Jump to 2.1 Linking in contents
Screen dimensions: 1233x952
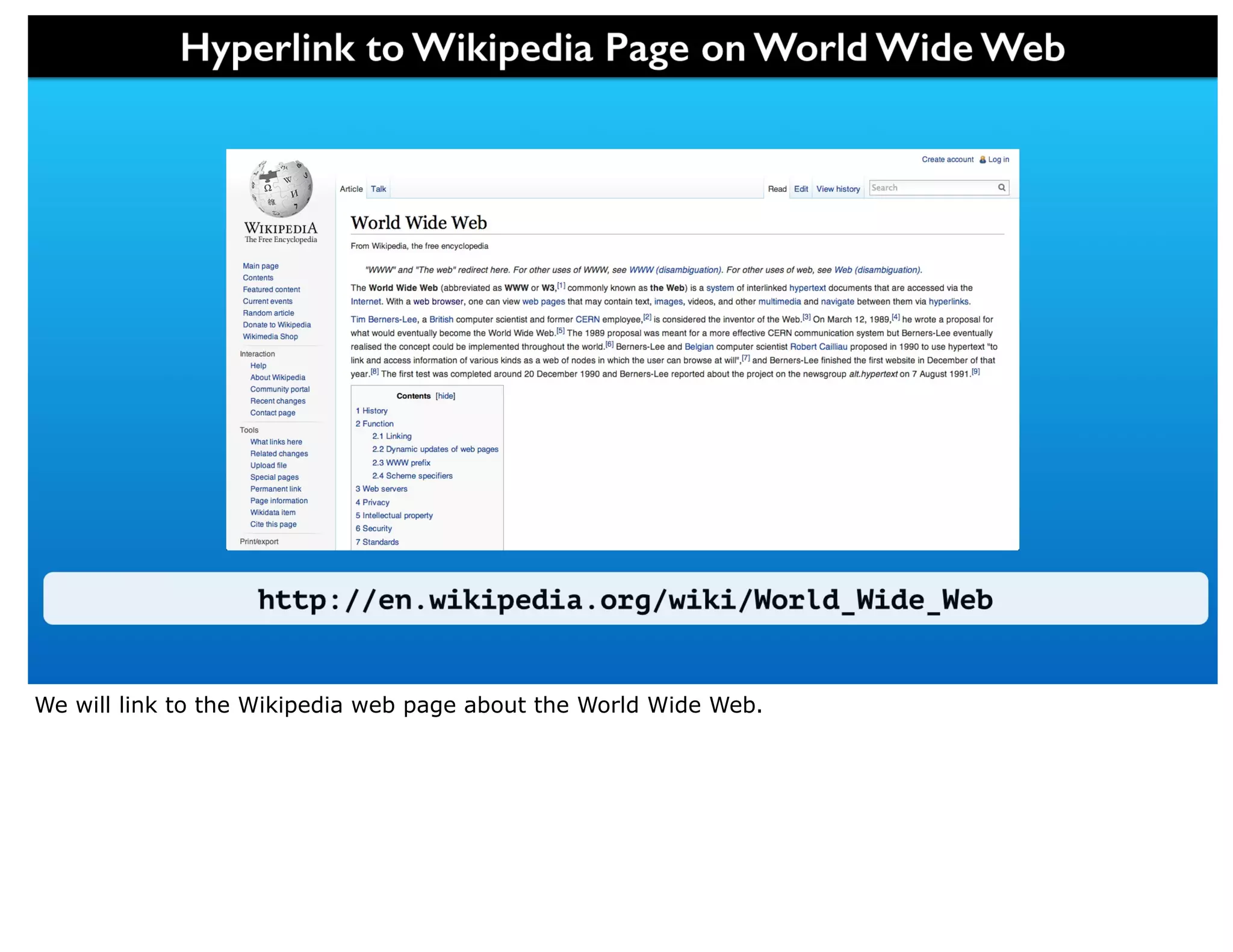[x=392, y=436]
